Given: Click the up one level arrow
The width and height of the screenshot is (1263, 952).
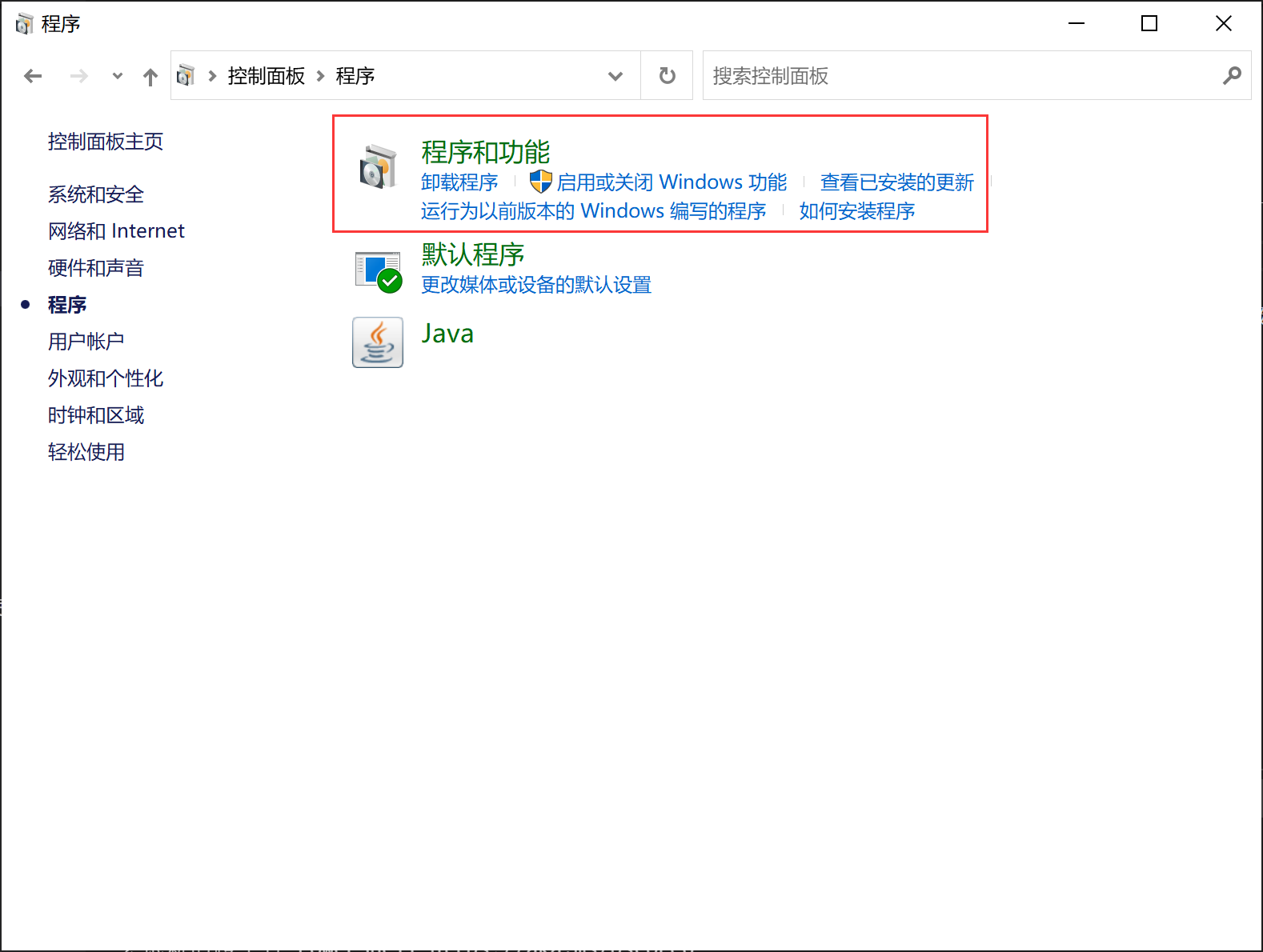Looking at the screenshot, I should pyautogui.click(x=150, y=76).
